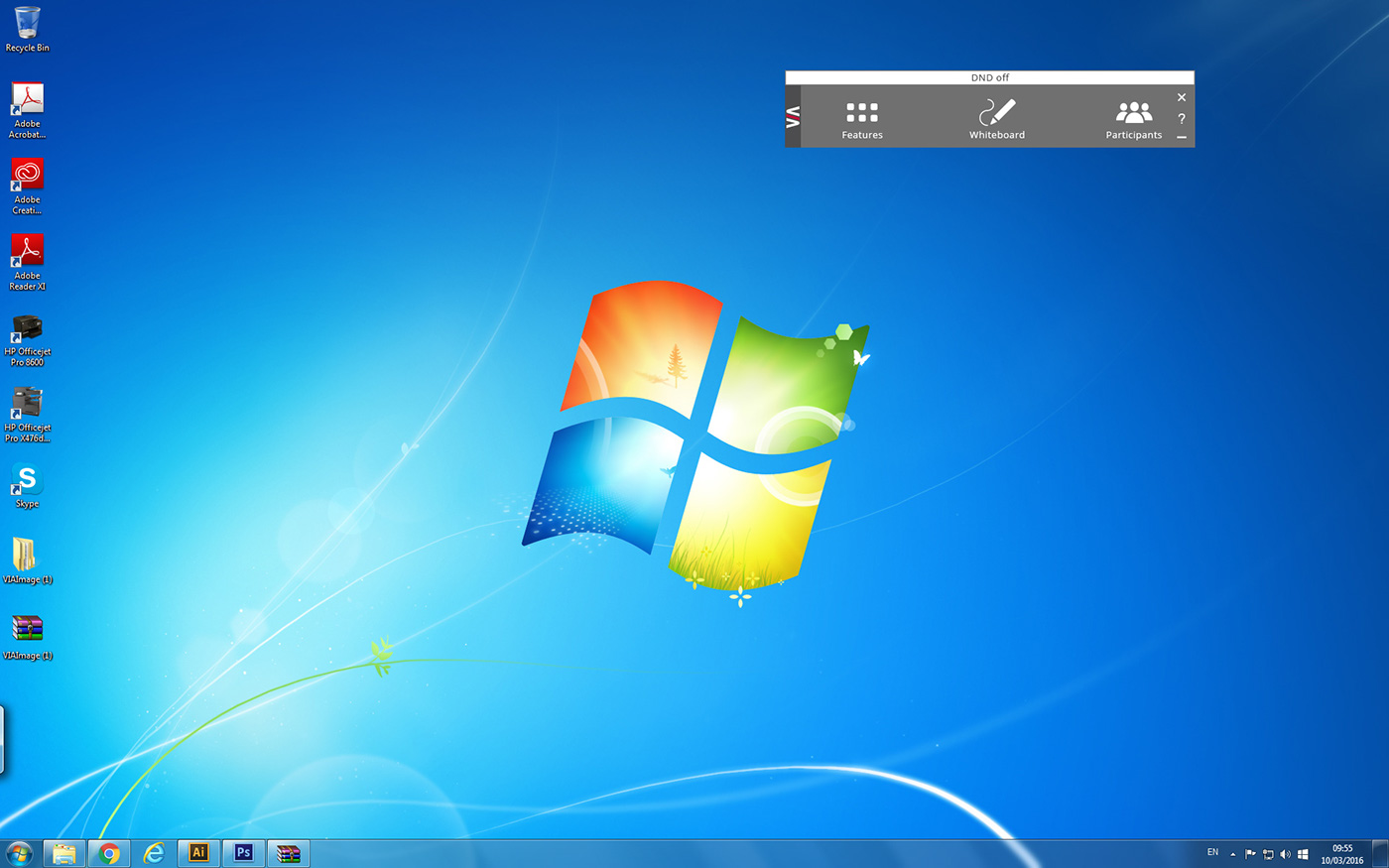Screen dimensions: 1389x868
Task: Open the network tray icon
Action: tap(1268, 854)
